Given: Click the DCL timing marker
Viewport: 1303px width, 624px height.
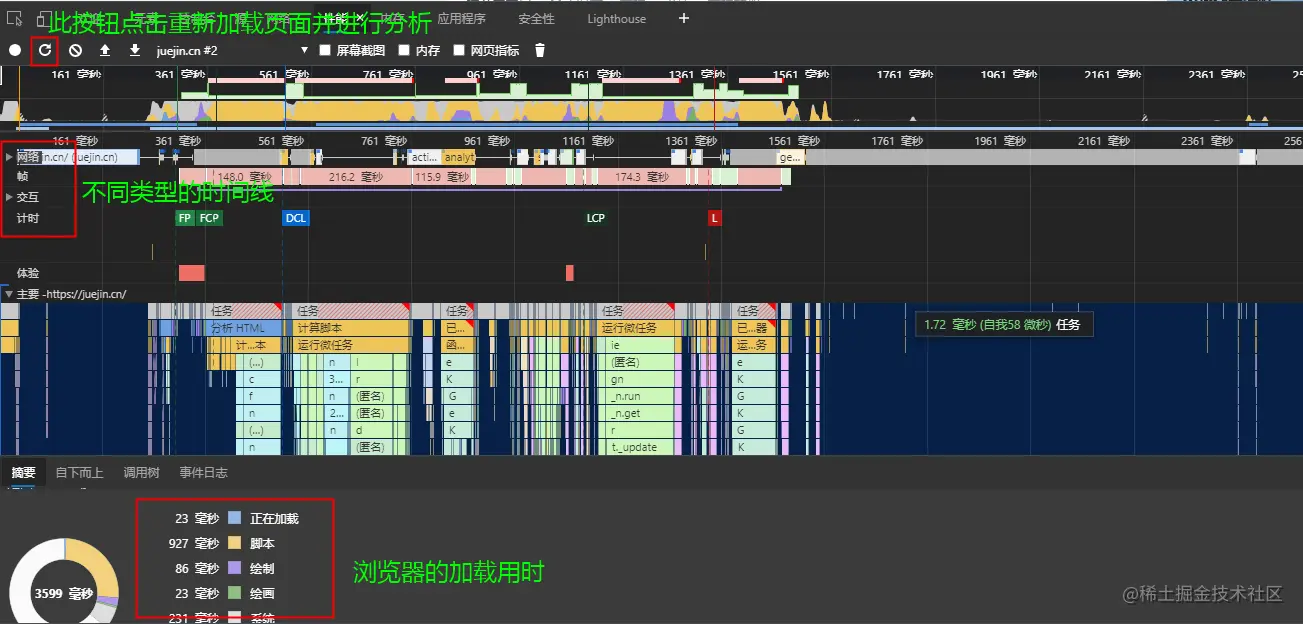Looking at the screenshot, I should 296,218.
